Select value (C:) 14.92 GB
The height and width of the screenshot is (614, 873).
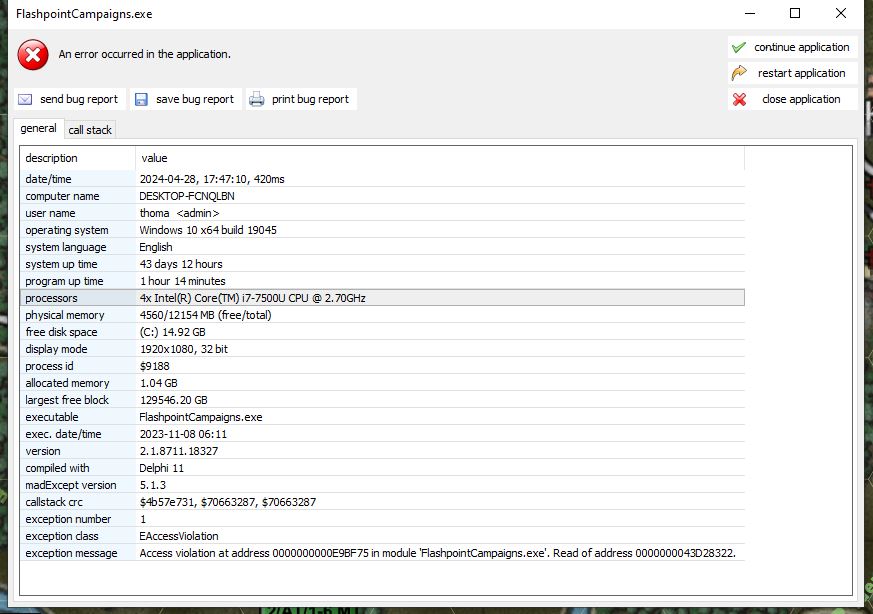[x=173, y=332]
